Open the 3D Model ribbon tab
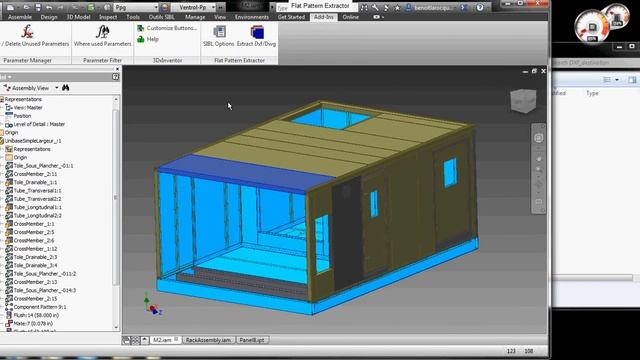The width and height of the screenshot is (640, 360). tap(78, 17)
